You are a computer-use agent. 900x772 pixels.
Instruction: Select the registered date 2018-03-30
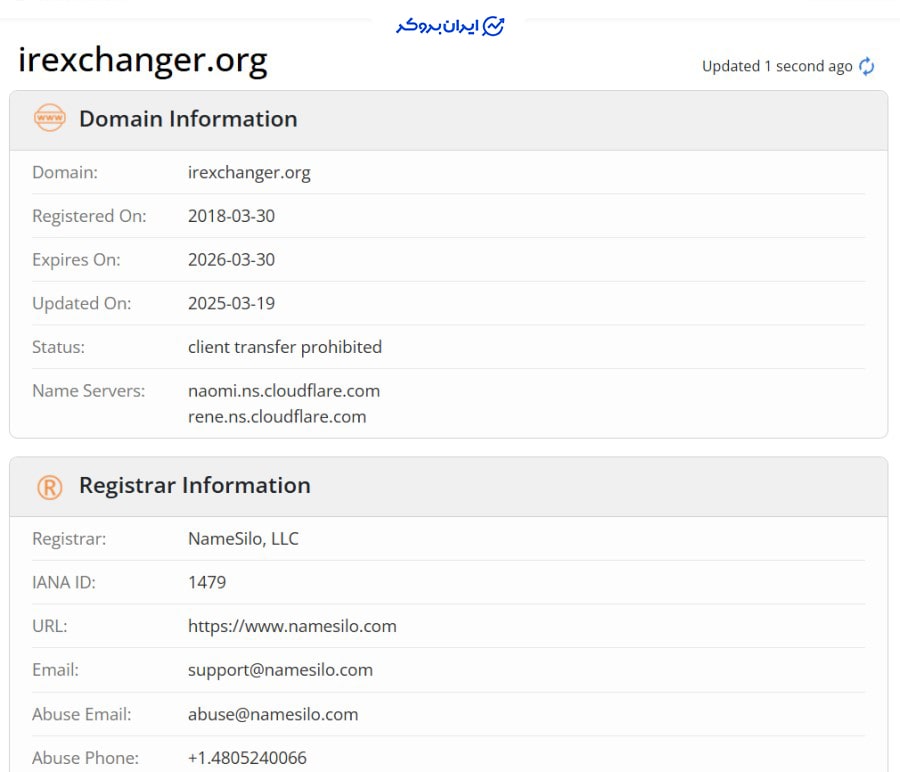tap(231, 216)
